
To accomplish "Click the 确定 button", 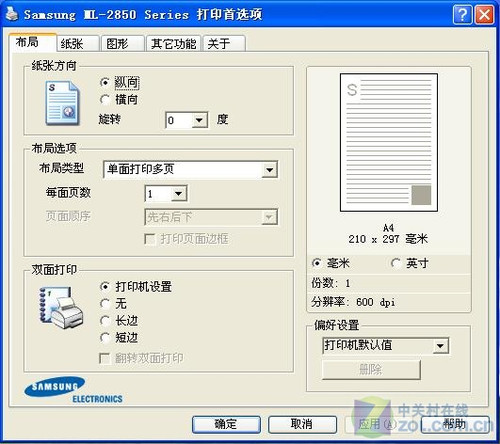I will pyautogui.click(x=226, y=424).
